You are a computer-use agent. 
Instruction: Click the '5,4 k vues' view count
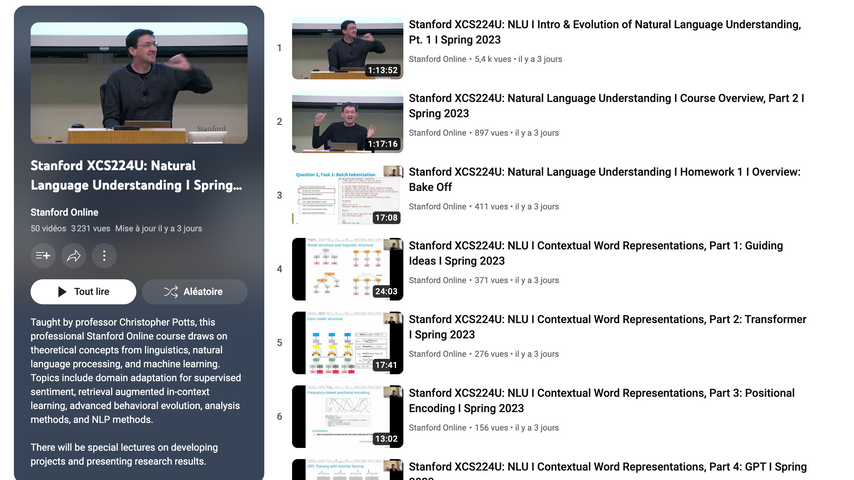point(492,59)
